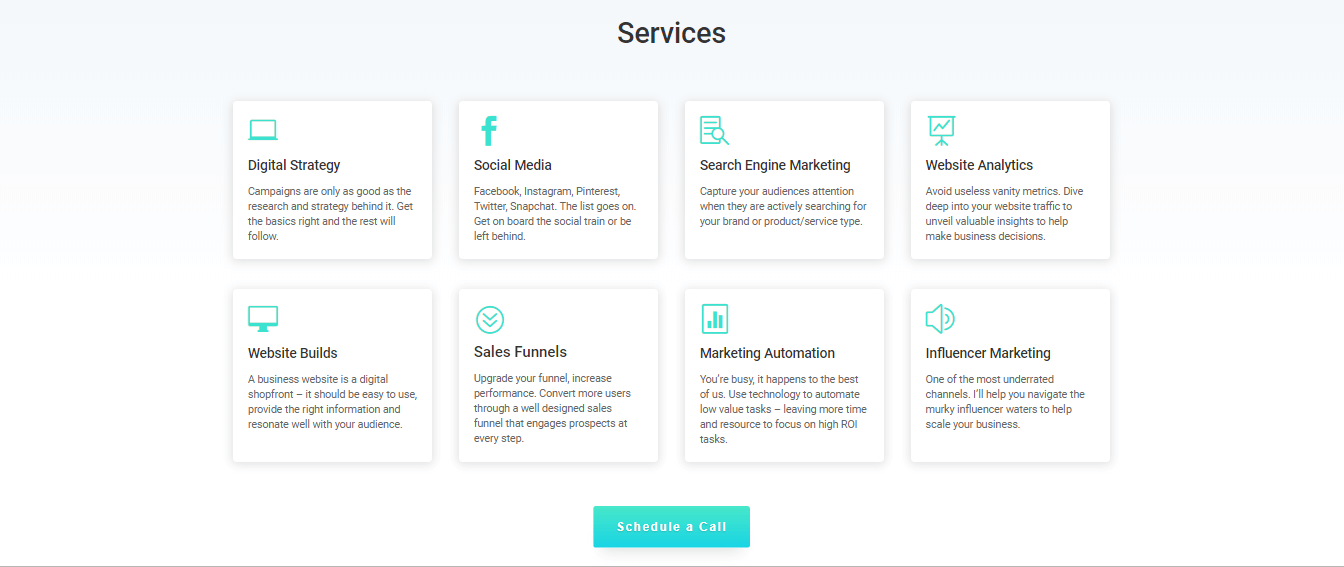This screenshot has width=1344, height=567.
Task: Click the double-chevron circle icon for Sales Funnels
Action: (490, 320)
